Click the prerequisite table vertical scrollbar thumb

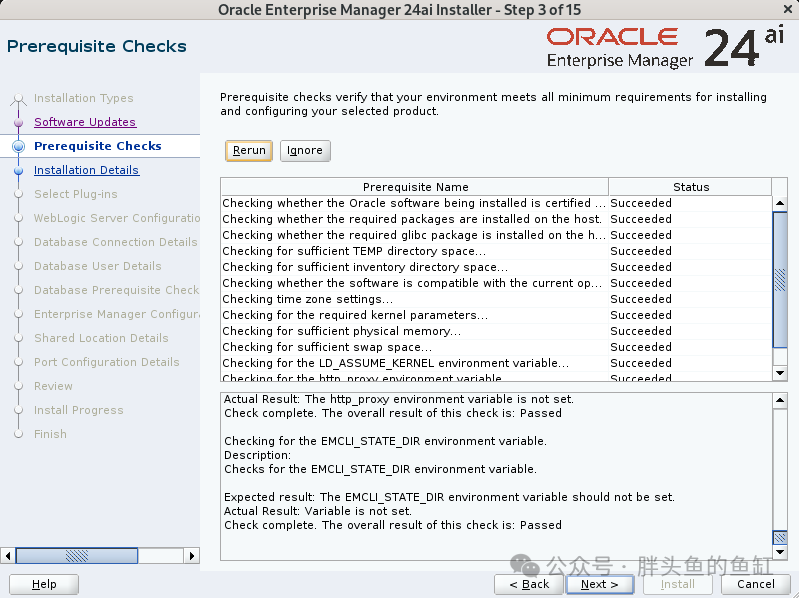point(780,280)
